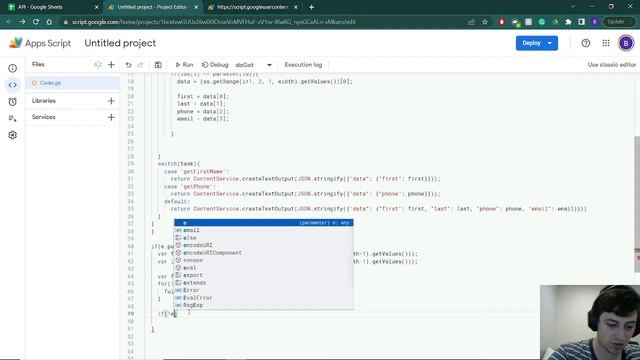Close the script.googleusercontent tab
The image size is (640, 360).
pyautogui.click(x=296, y=7)
